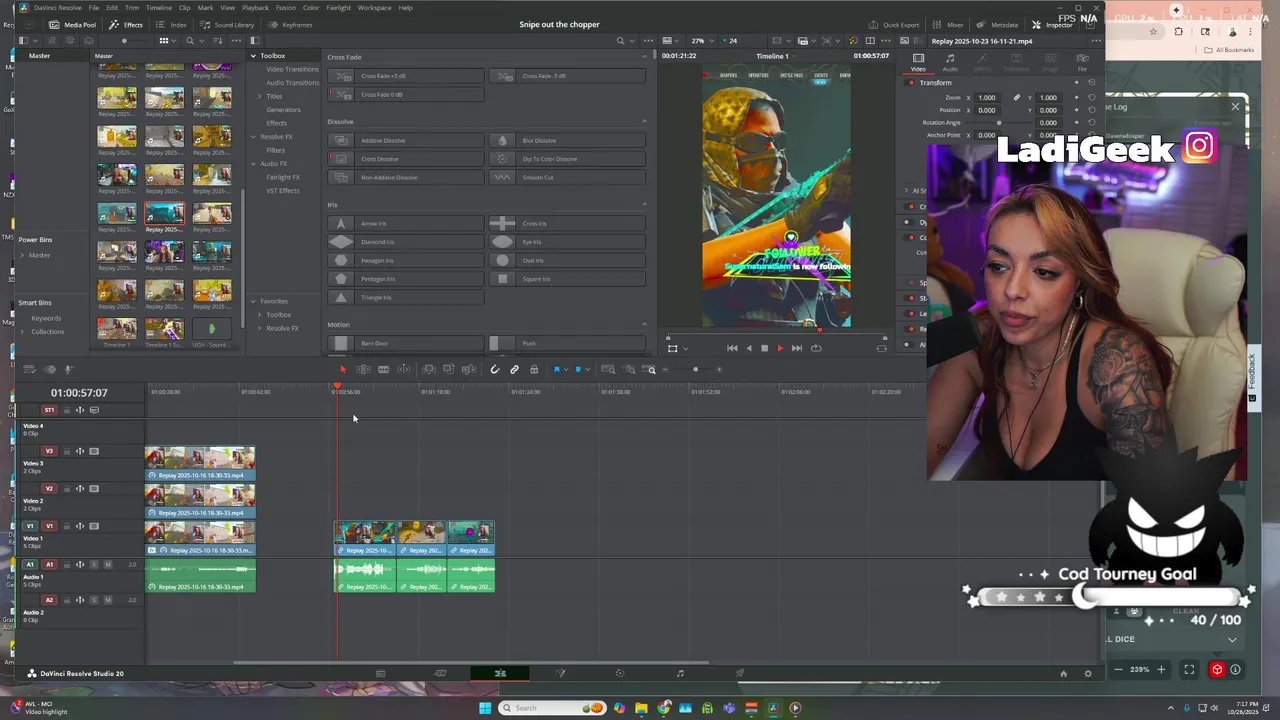
Task: Toggle the Transform section enable dot
Action: click(910, 83)
